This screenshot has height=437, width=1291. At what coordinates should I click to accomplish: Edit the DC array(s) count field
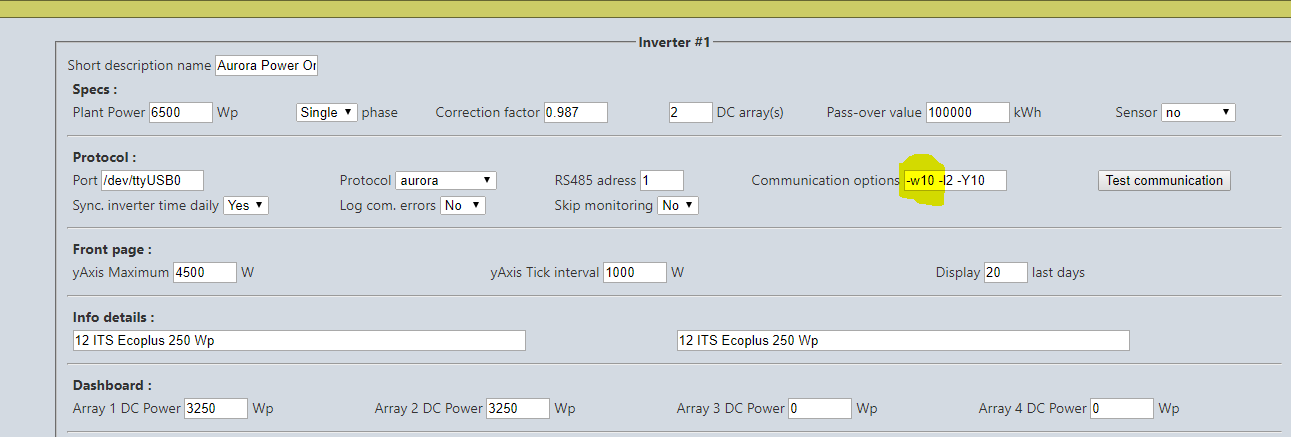(691, 113)
